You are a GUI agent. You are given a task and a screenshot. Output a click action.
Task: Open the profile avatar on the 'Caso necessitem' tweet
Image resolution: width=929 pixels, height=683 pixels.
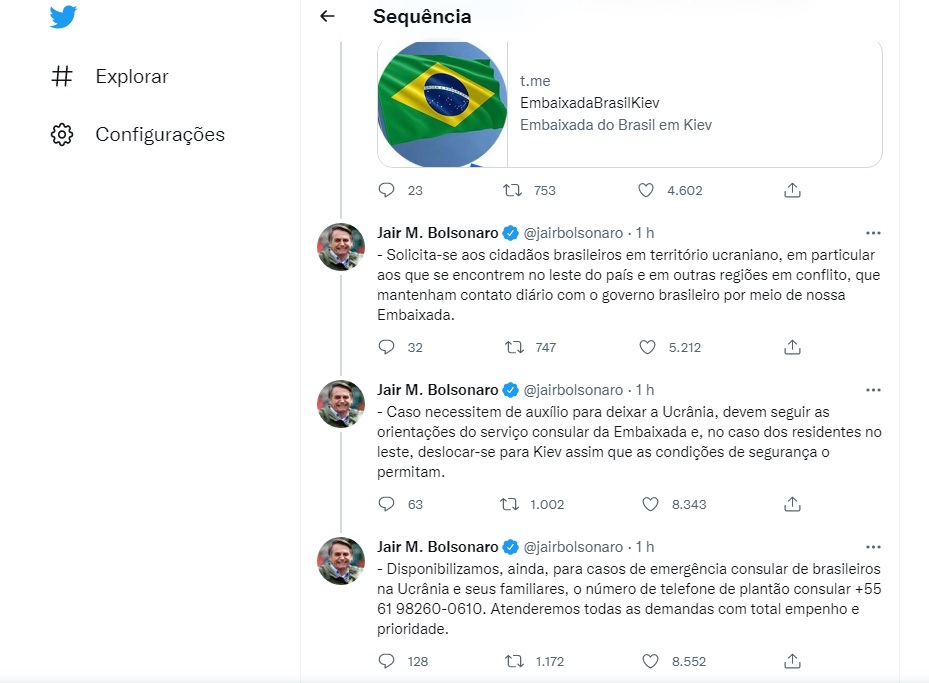pyautogui.click(x=341, y=404)
